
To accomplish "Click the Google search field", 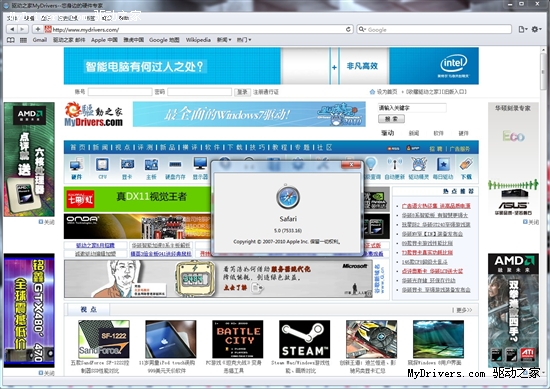I will (434, 29).
